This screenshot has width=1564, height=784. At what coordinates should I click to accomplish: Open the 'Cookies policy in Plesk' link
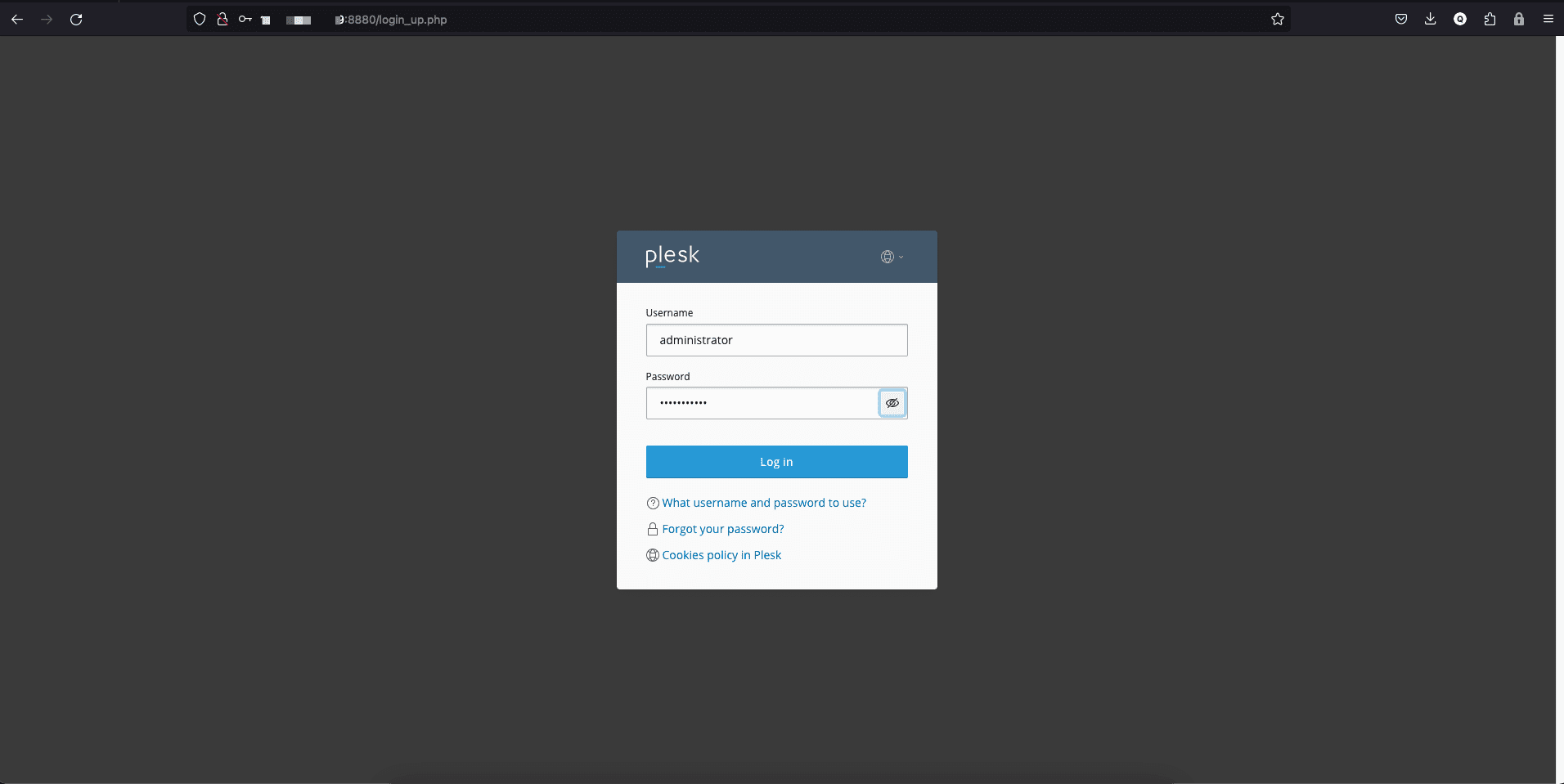[721, 555]
